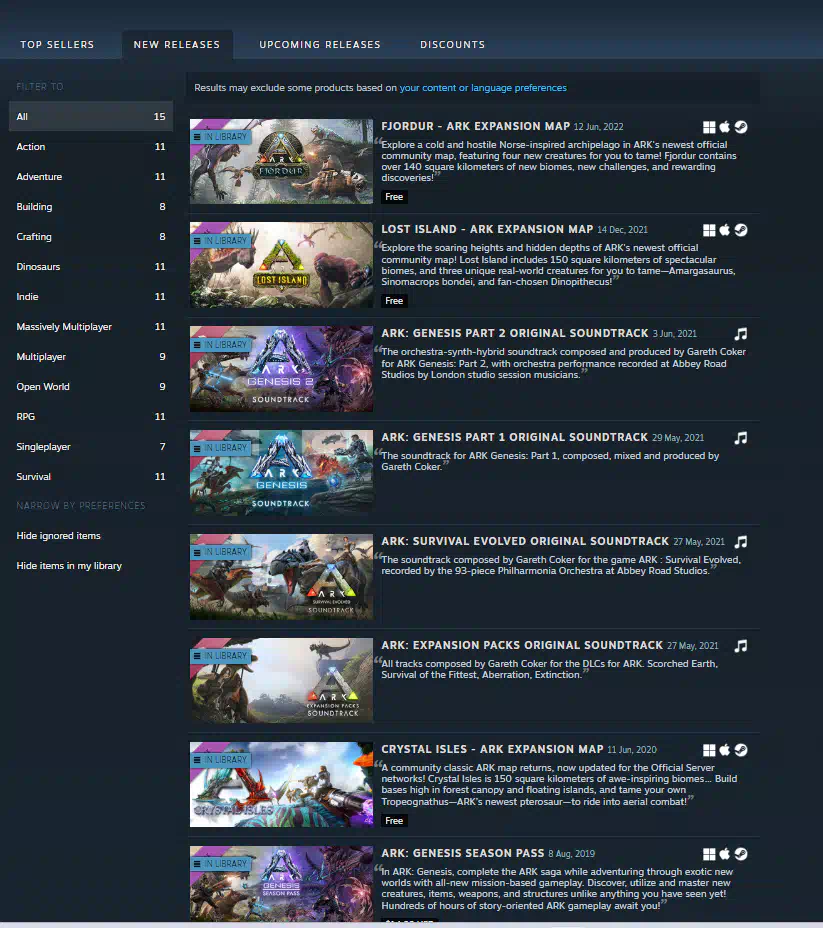Click the Genesis 2 Soundtrack capsule image

click(x=282, y=369)
